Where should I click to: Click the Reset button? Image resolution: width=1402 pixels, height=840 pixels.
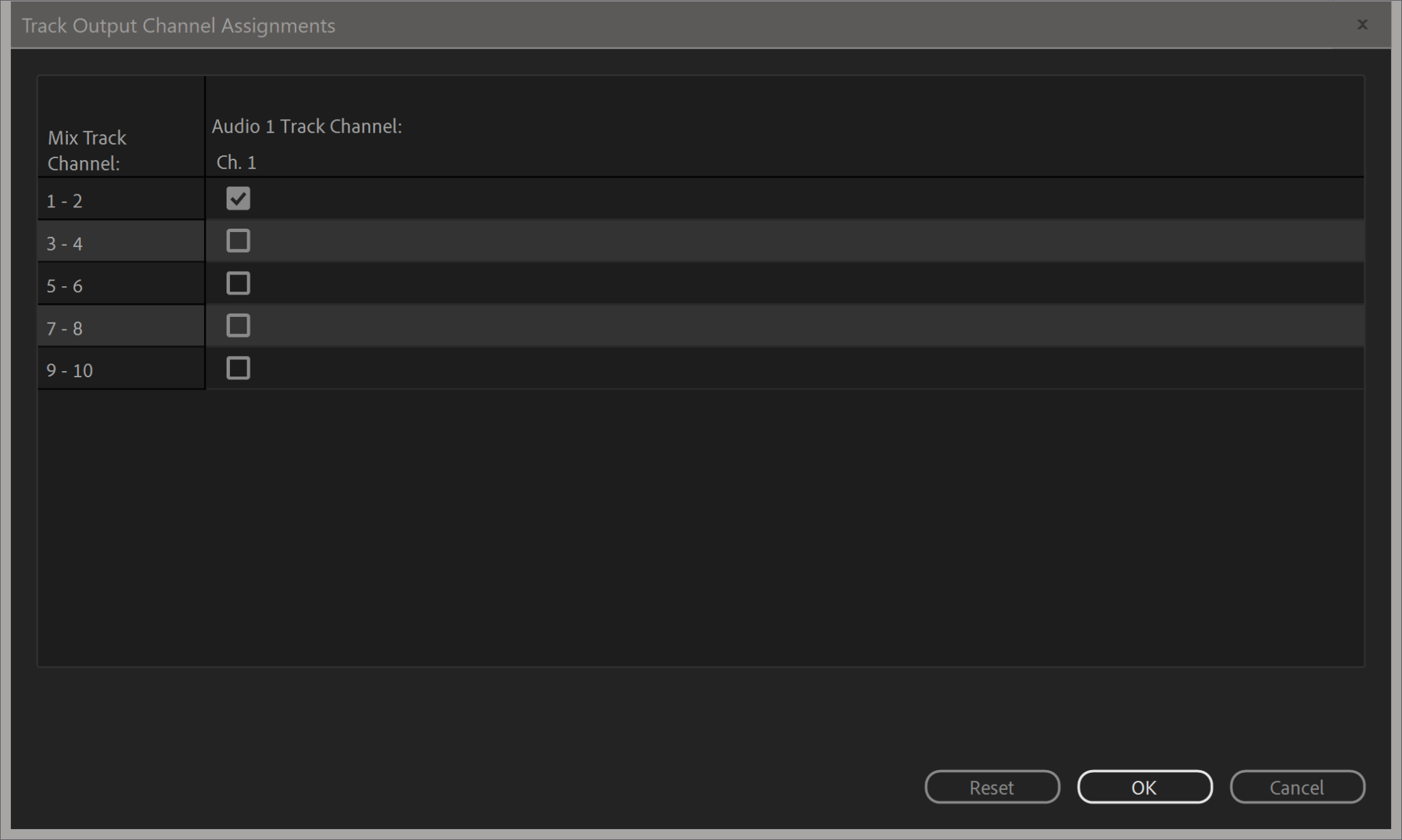[992, 787]
